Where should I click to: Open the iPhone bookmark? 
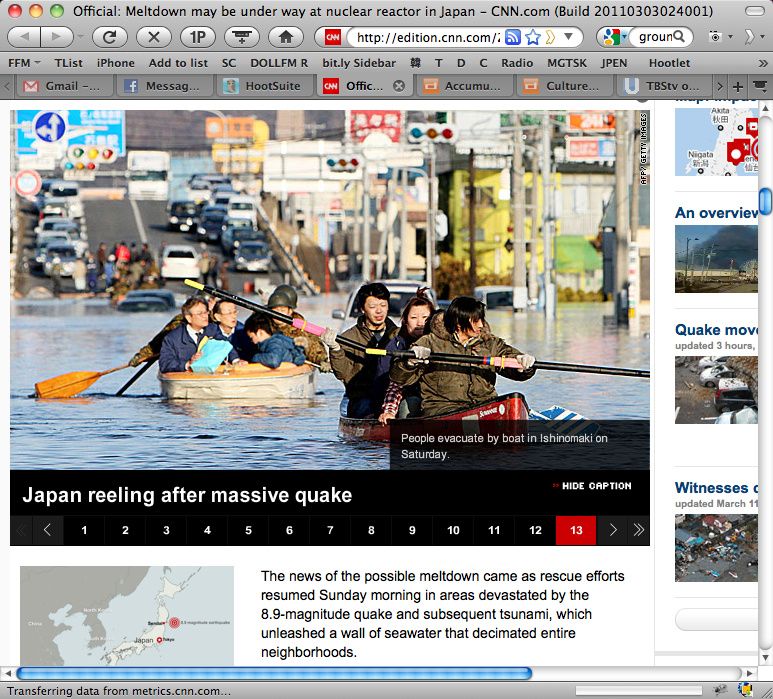(115, 63)
